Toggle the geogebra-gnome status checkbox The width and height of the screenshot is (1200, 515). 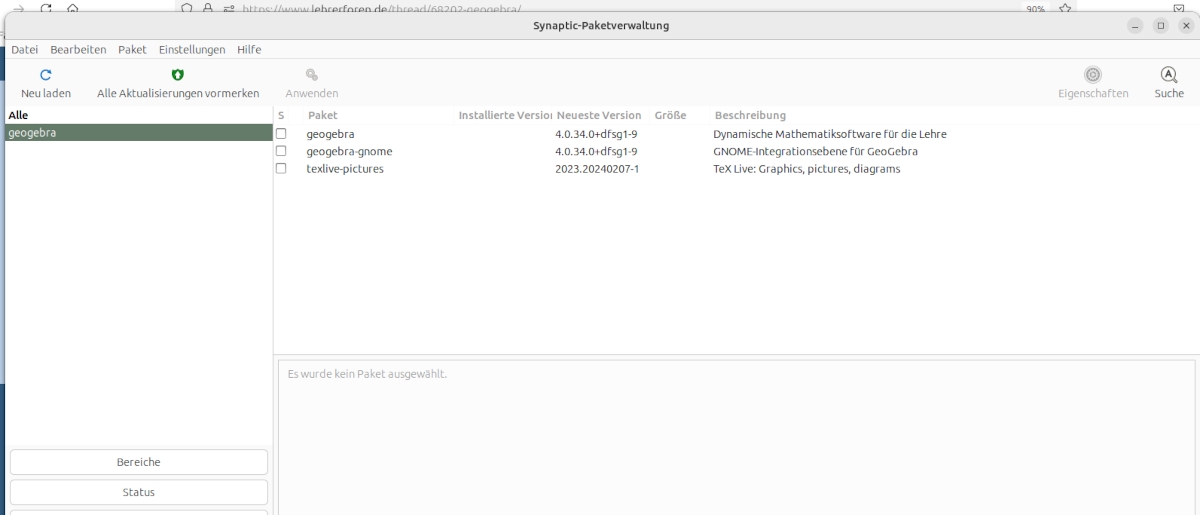pos(281,151)
